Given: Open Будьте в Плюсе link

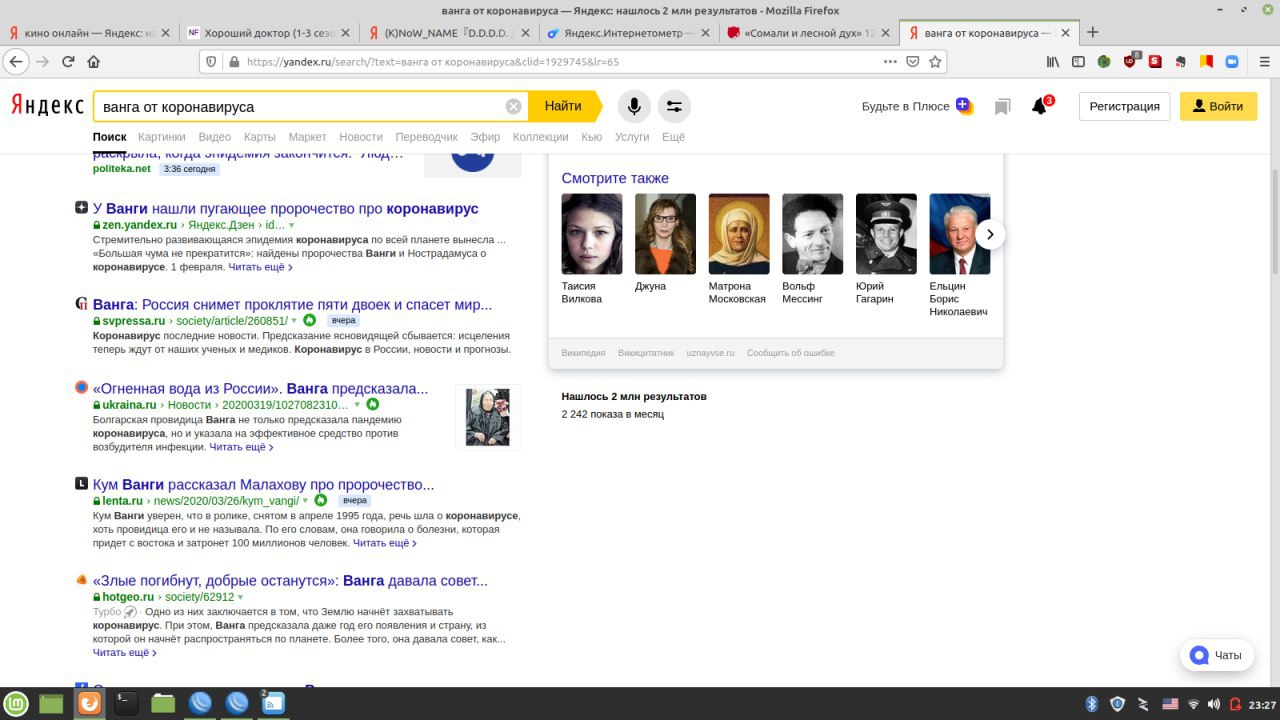Looking at the screenshot, I should 916,106.
